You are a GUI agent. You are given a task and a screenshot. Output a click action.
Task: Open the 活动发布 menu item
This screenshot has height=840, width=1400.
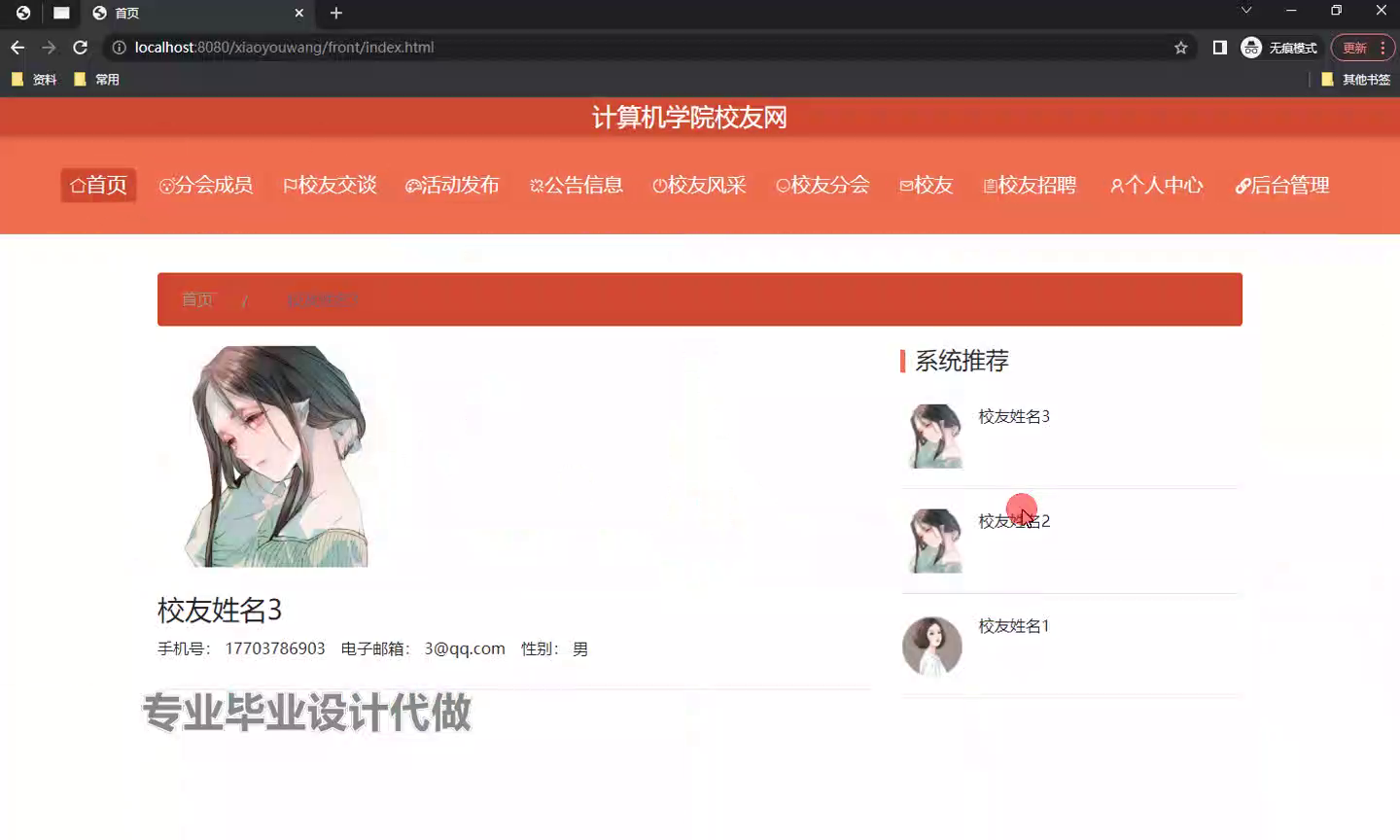click(x=452, y=185)
